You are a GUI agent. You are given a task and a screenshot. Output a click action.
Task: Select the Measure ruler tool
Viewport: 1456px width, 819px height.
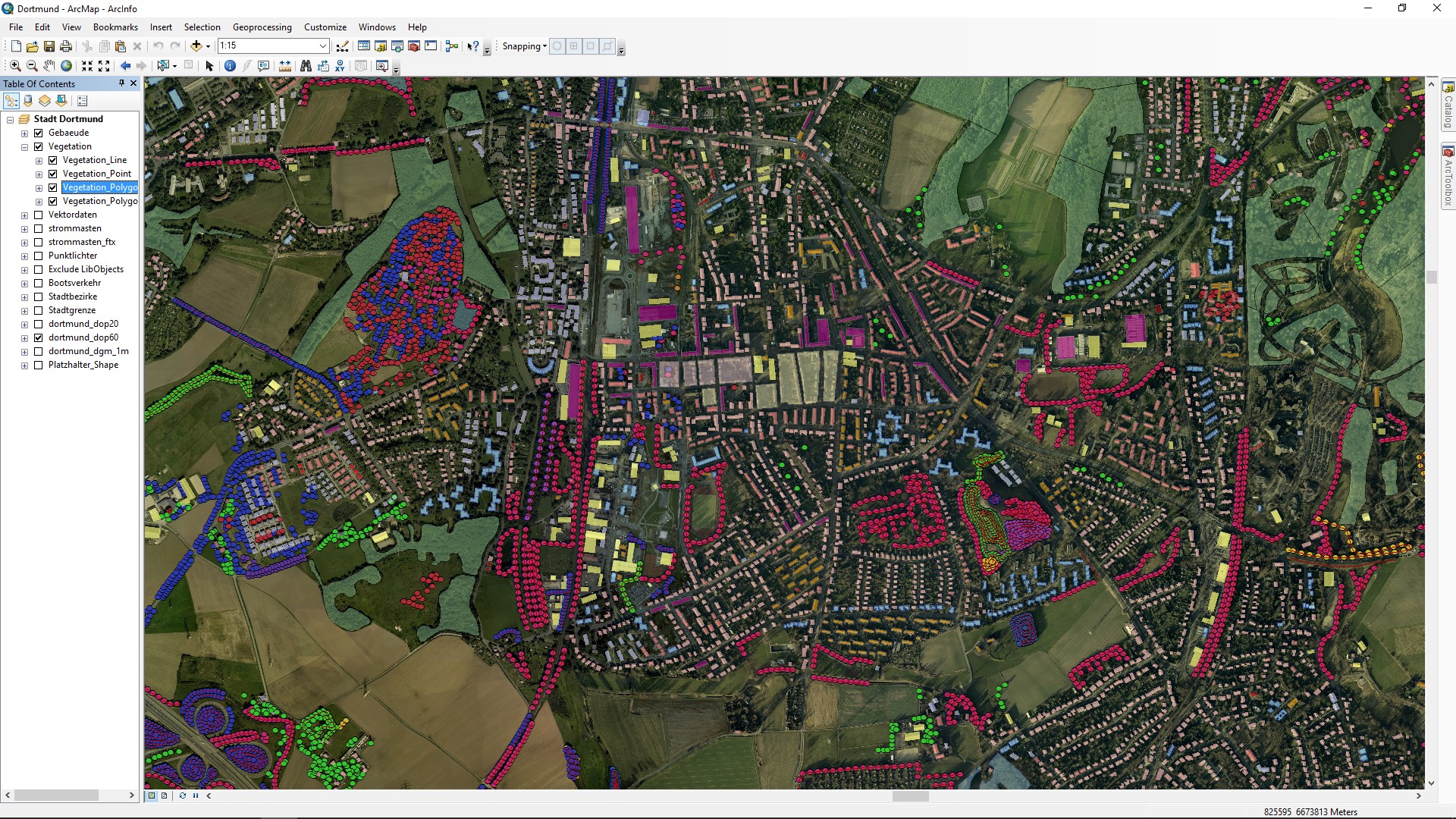pyautogui.click(x=285, y=66)
